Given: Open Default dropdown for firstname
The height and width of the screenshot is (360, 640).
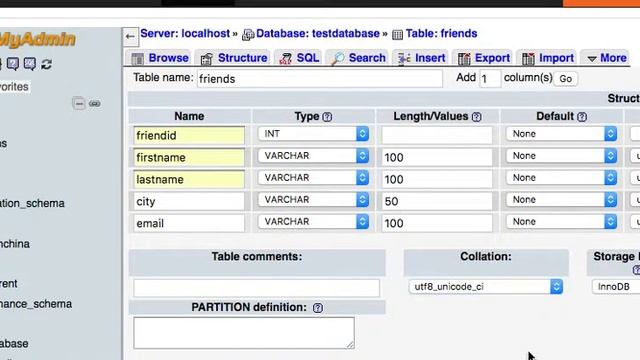Looking at the screenshot, I should coord(562,156).
